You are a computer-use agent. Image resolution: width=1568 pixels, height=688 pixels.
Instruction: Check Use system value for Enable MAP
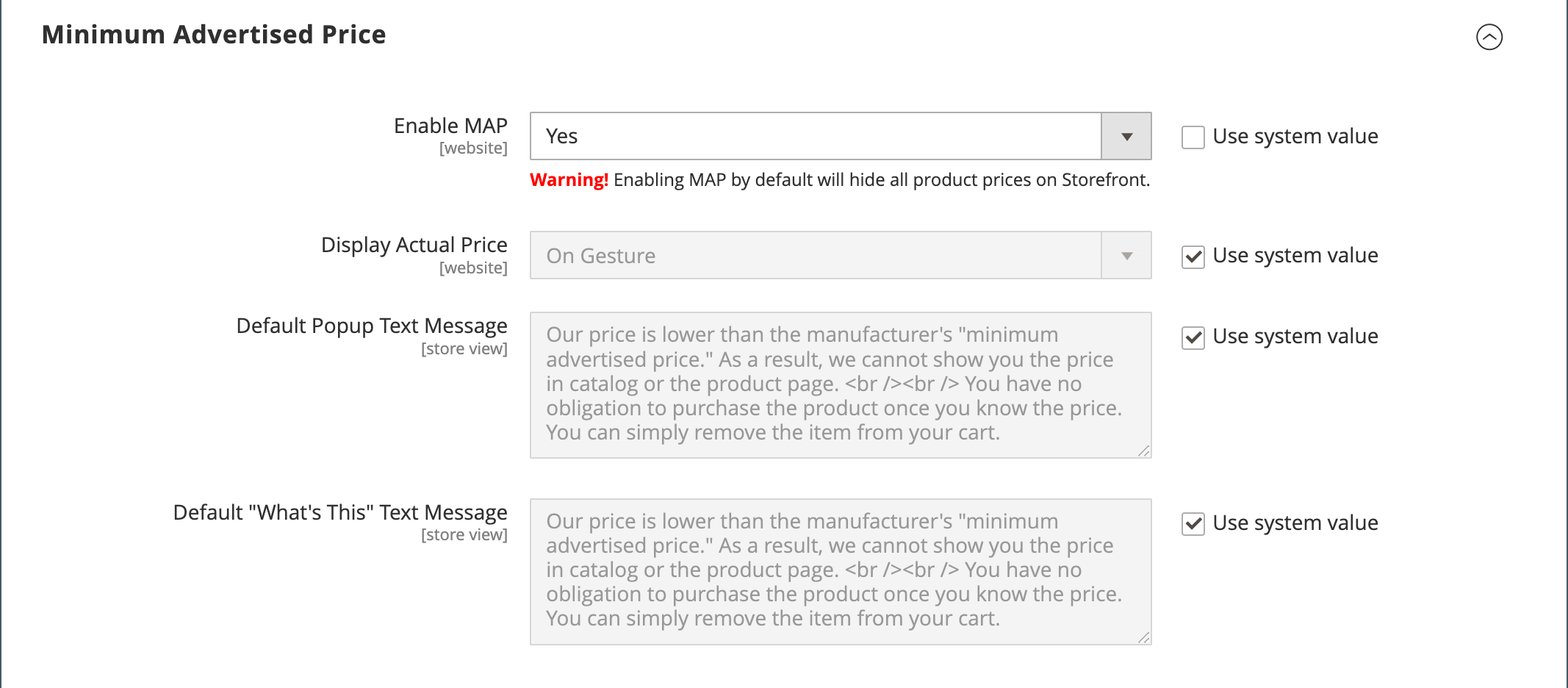pyautogui.click(x=1193, y=137)
